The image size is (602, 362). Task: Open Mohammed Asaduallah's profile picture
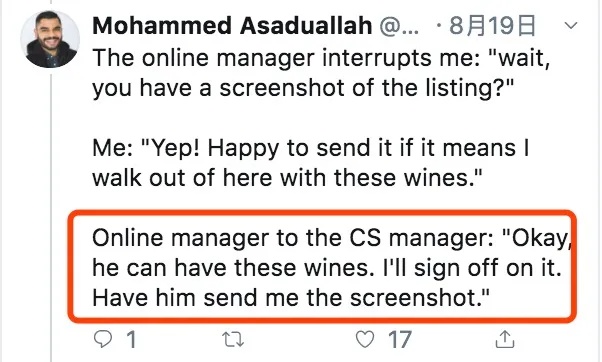click(50, 39)
